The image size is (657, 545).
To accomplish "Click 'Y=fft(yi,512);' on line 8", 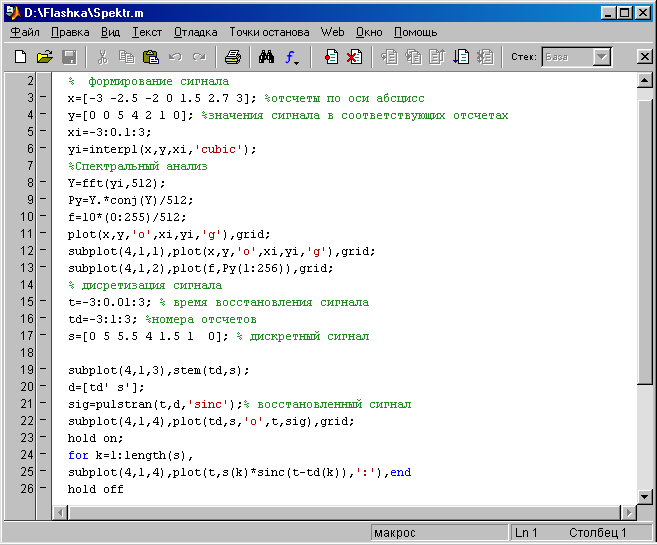I will pyautogui.click(x=117, y=183).
